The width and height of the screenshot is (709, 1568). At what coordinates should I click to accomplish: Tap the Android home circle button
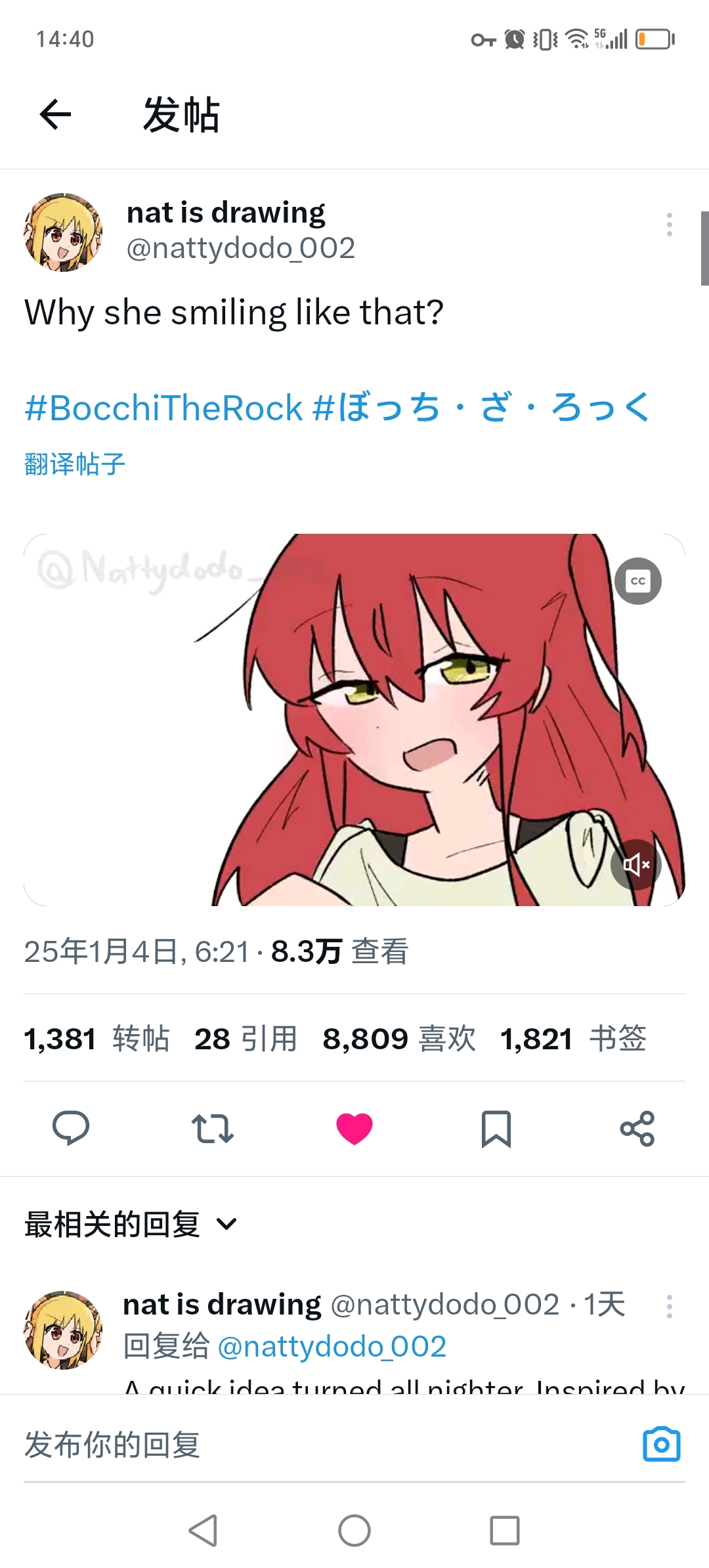[x=354, y=1531]
